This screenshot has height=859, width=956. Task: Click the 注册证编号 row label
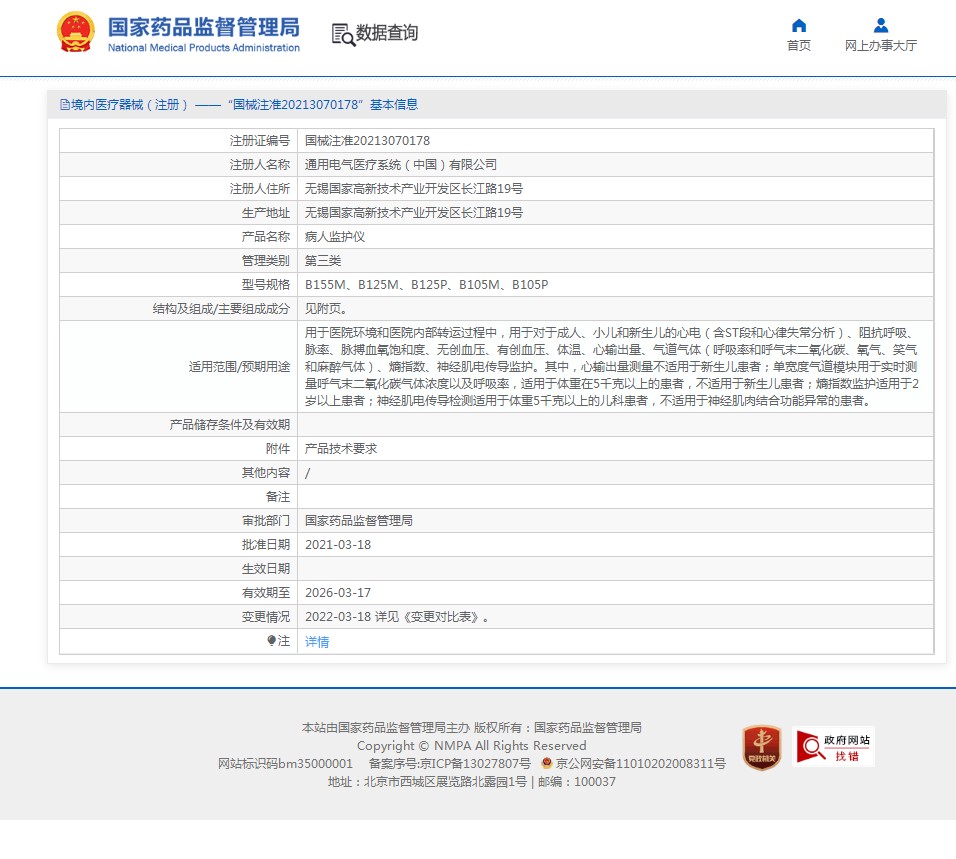click(260, 141)
